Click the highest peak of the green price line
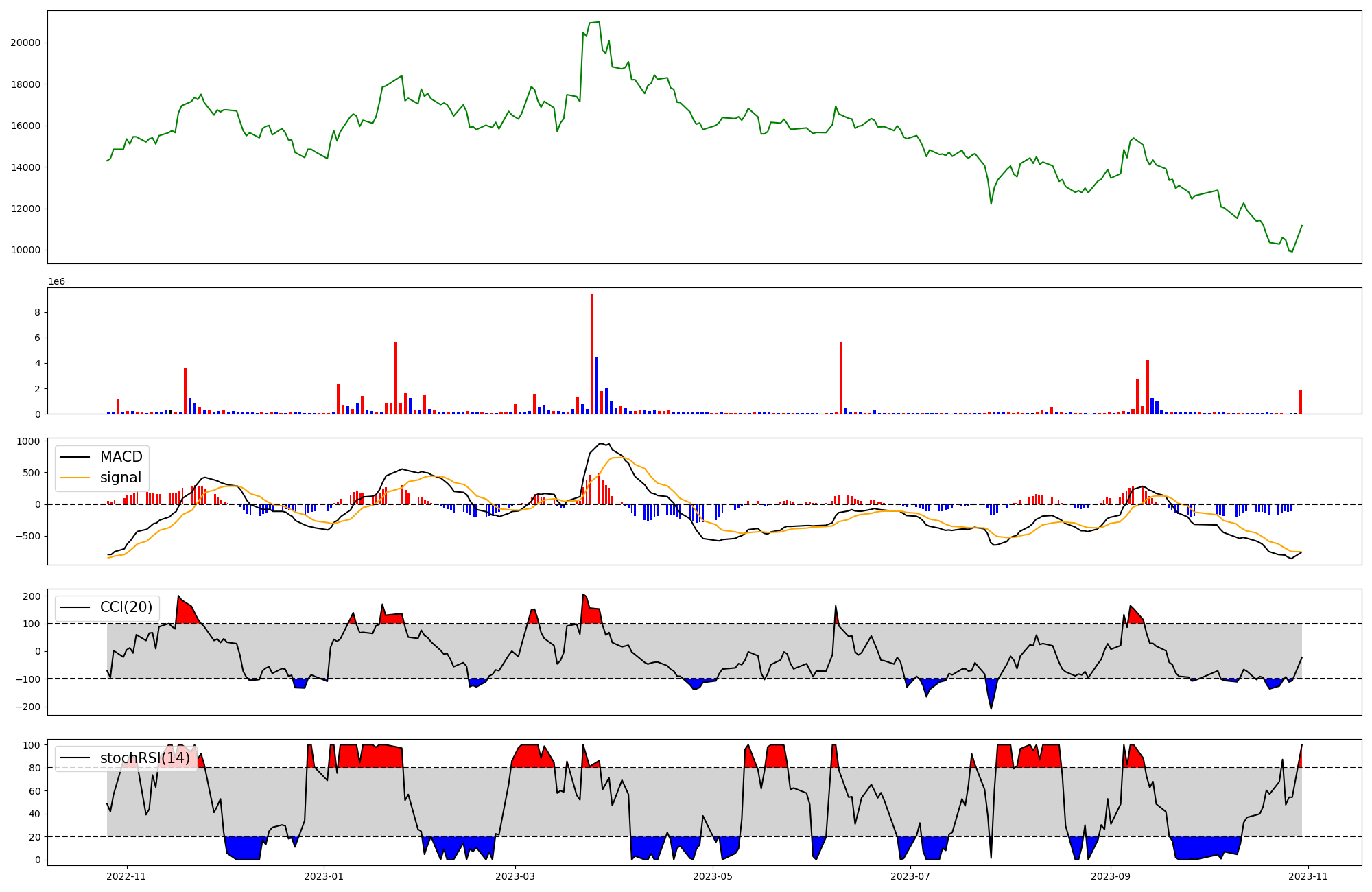The image size is (1372, 892). click(x=599, y=22)
